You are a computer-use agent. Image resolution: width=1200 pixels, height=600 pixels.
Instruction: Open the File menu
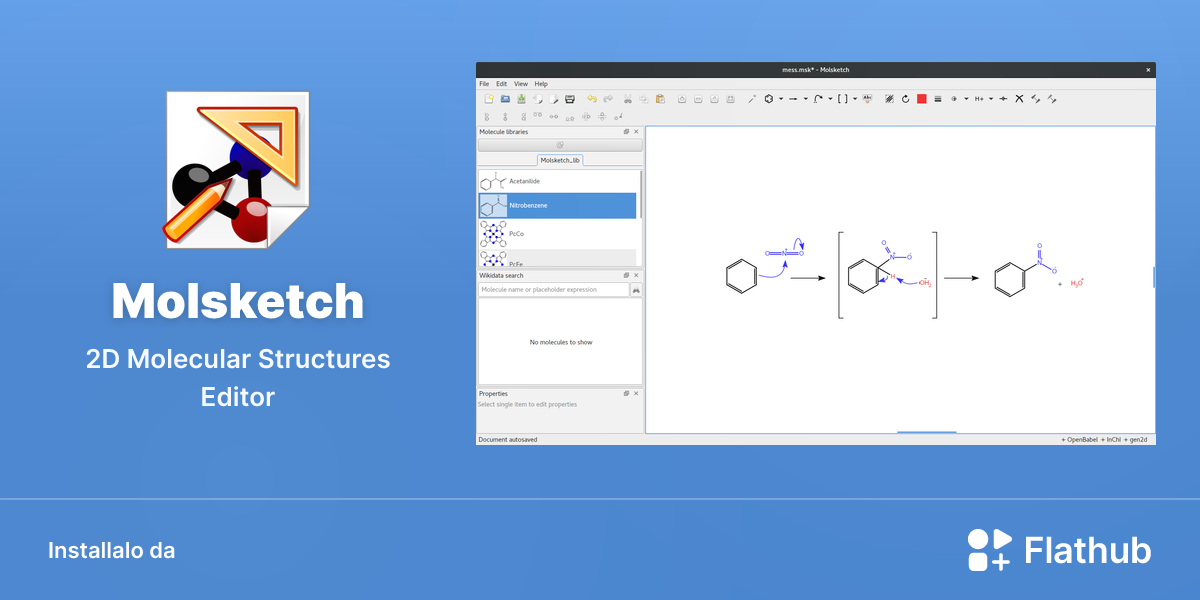[484, 84]
